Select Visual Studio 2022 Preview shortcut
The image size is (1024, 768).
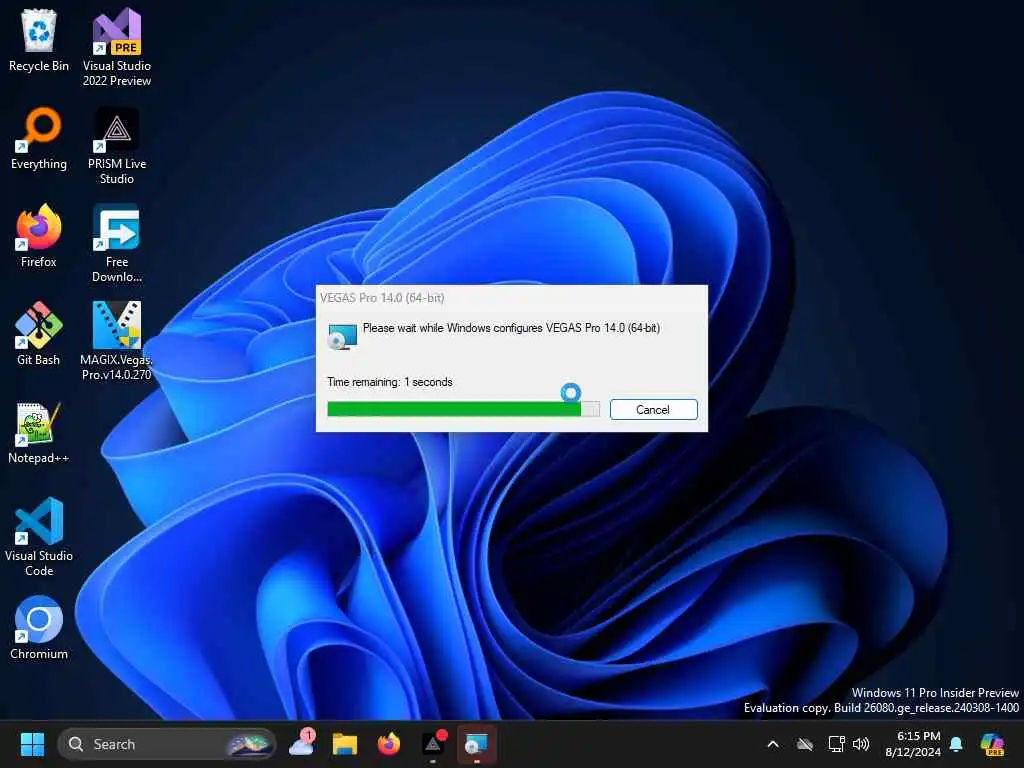[x=117, y=48]
